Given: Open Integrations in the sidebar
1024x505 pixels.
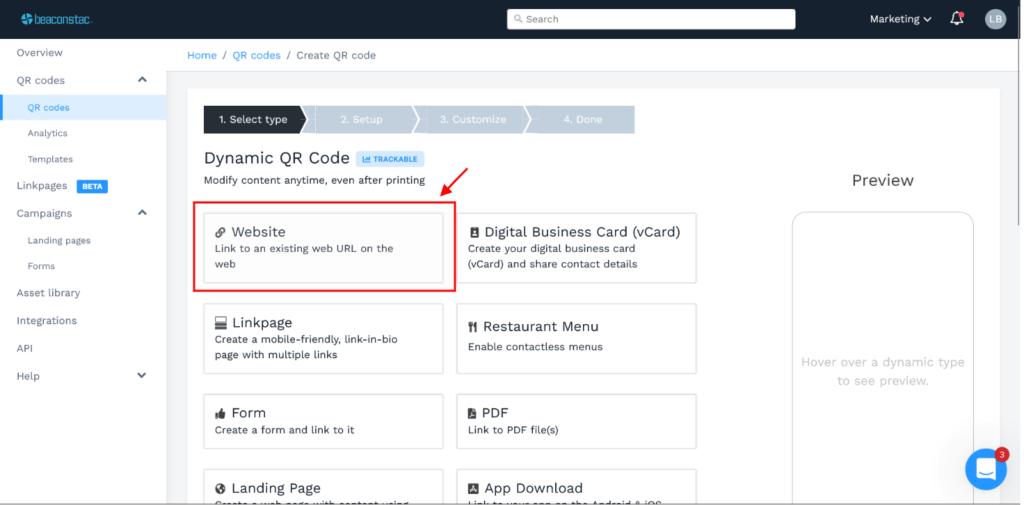Looking at the screenshot, I should (x=46, y=321).
